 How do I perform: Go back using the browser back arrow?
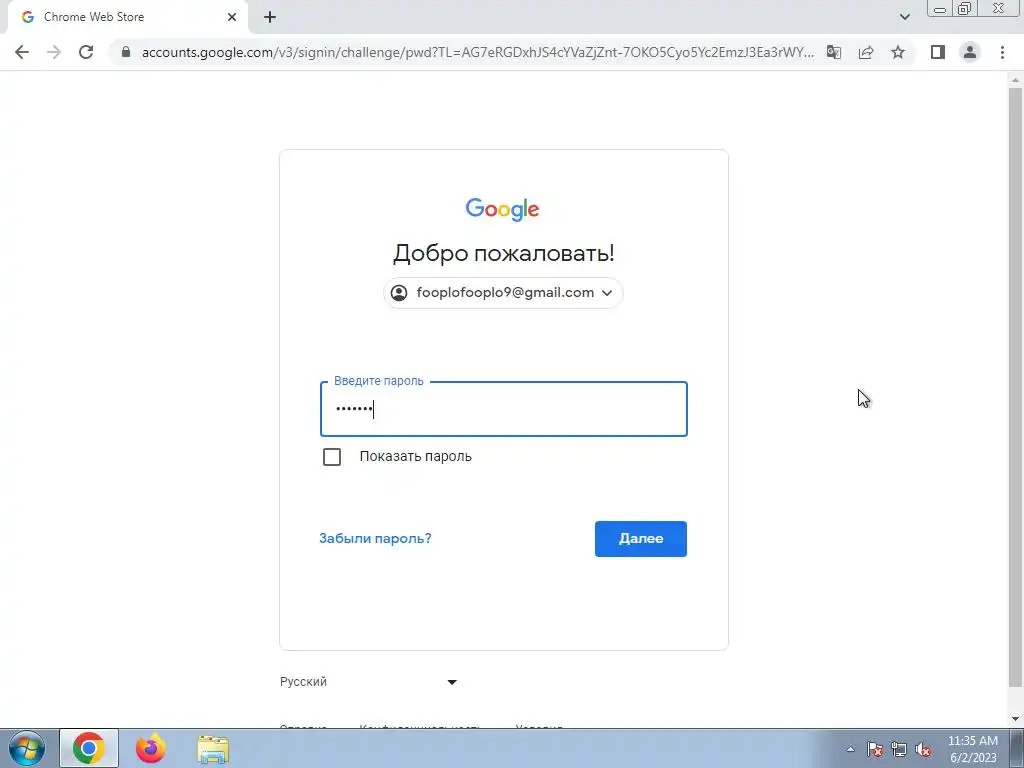click(x=22, y=52)
